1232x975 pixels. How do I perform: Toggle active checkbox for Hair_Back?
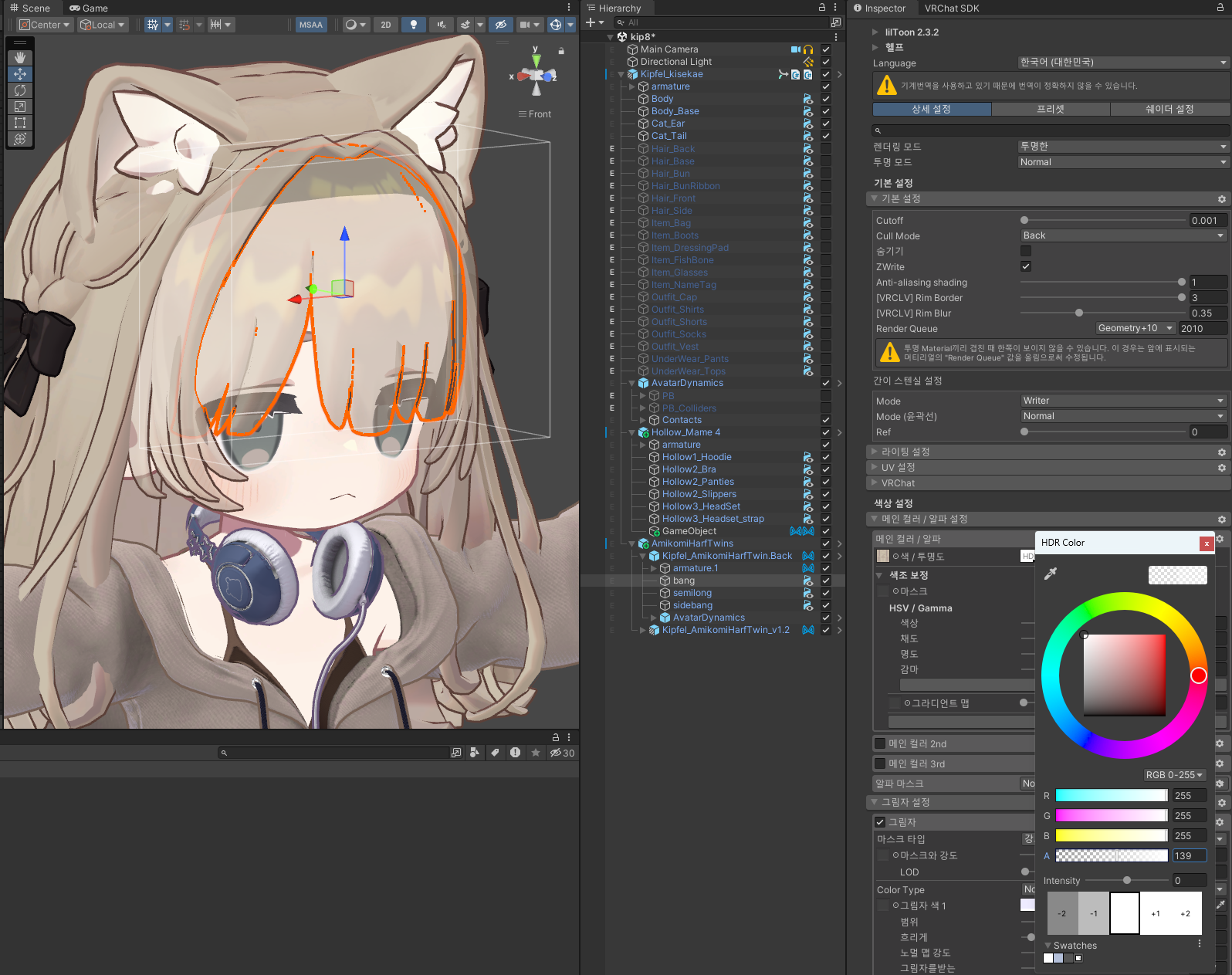[826, 148]
